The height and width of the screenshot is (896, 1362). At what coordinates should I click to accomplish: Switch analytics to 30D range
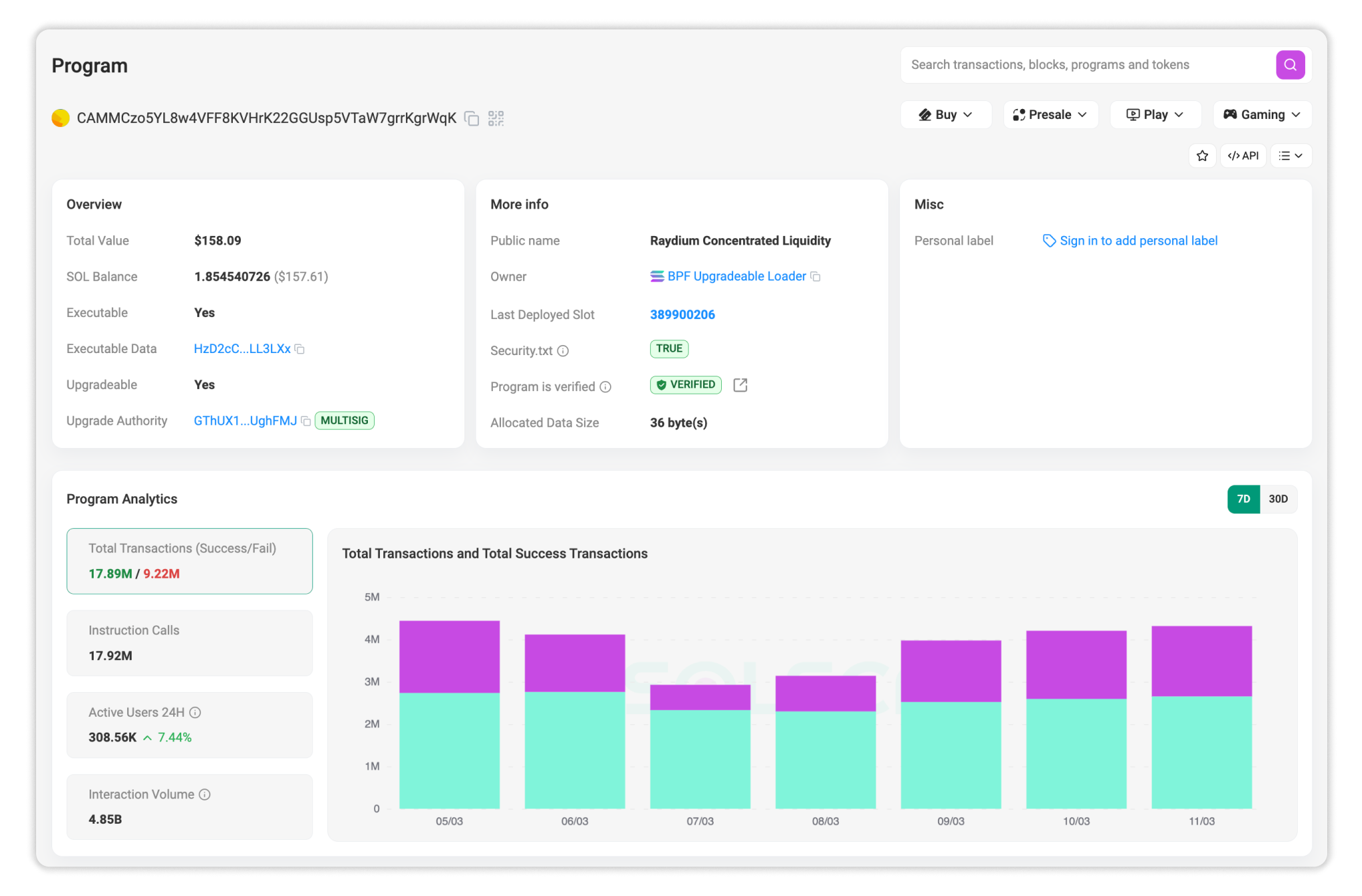[x=1278, y=499]
